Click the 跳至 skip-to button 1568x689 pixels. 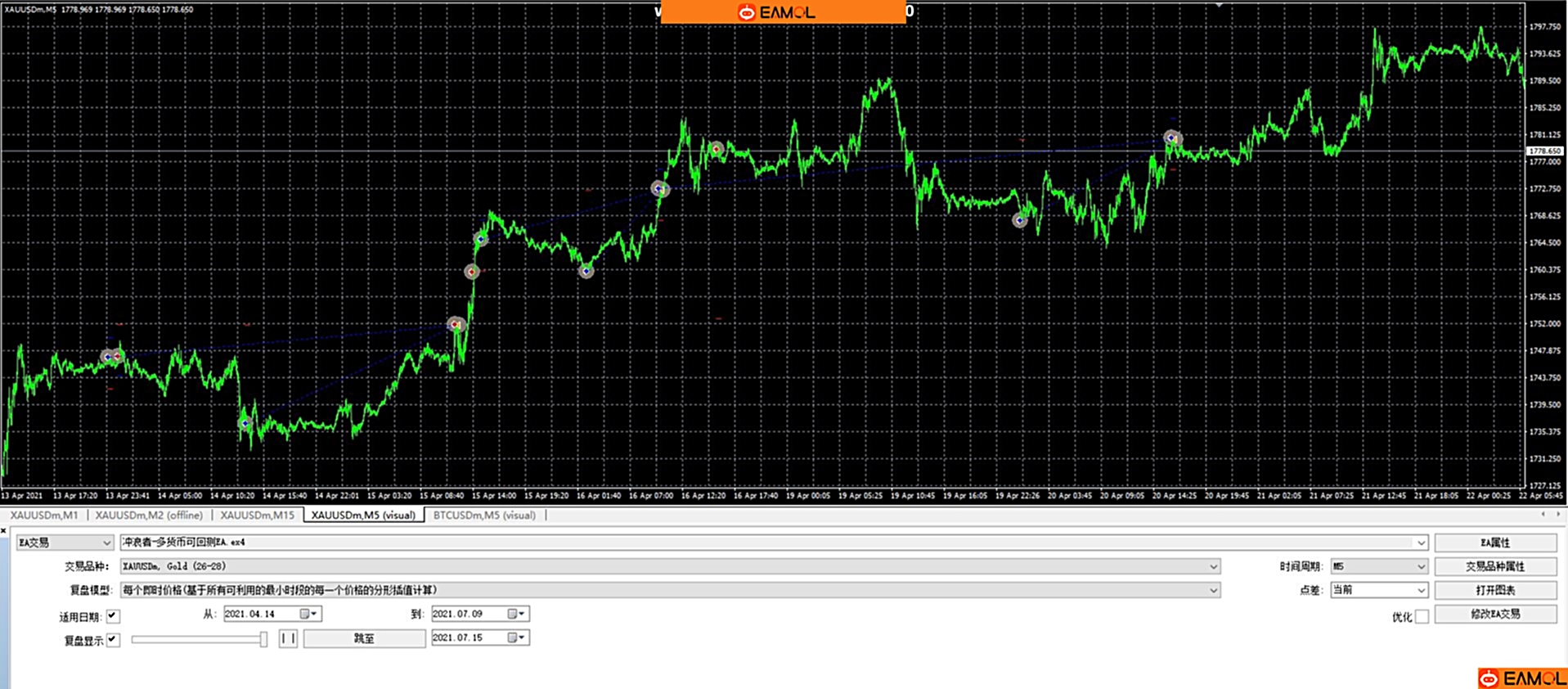[364, 638]
